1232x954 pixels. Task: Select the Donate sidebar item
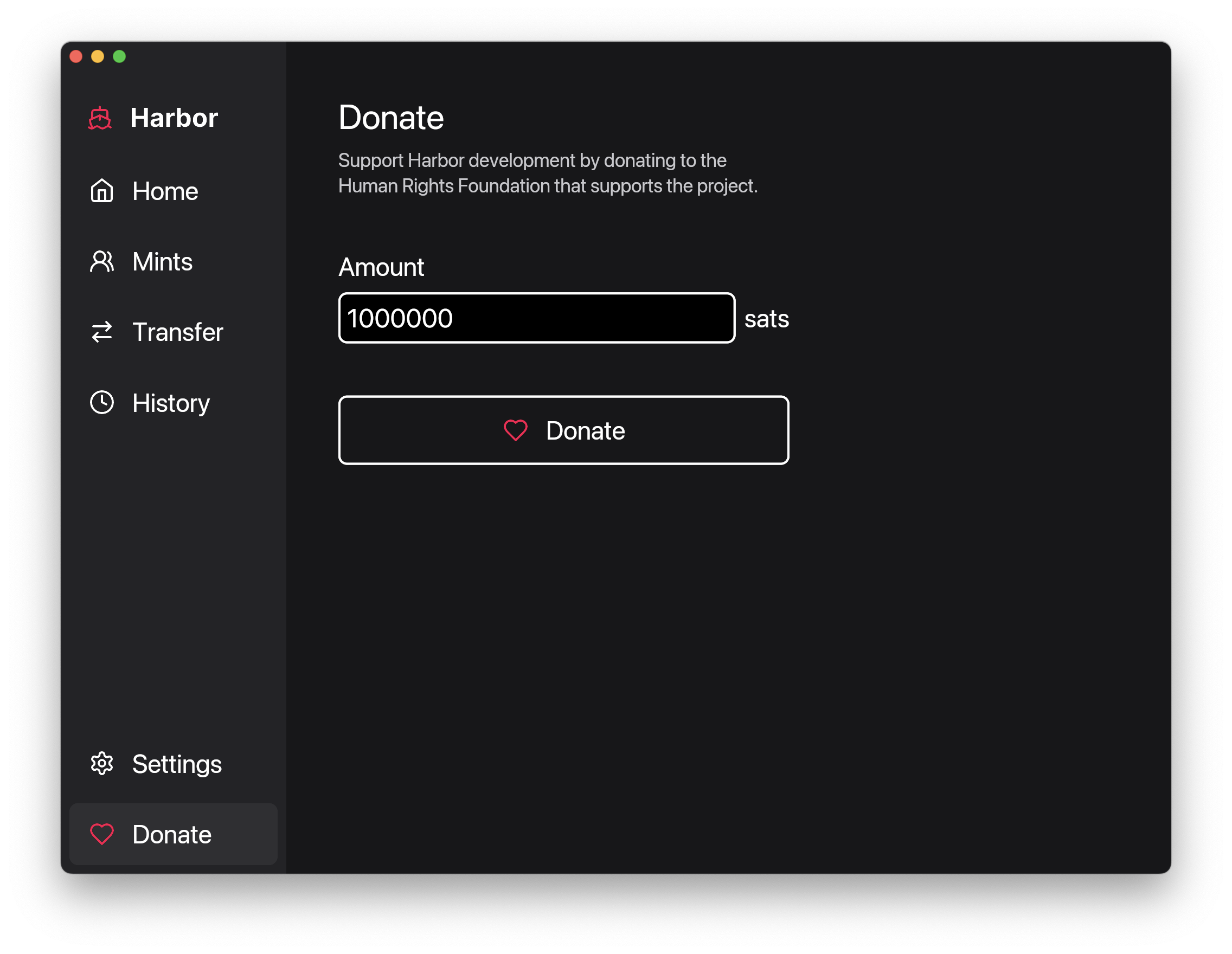173,834
